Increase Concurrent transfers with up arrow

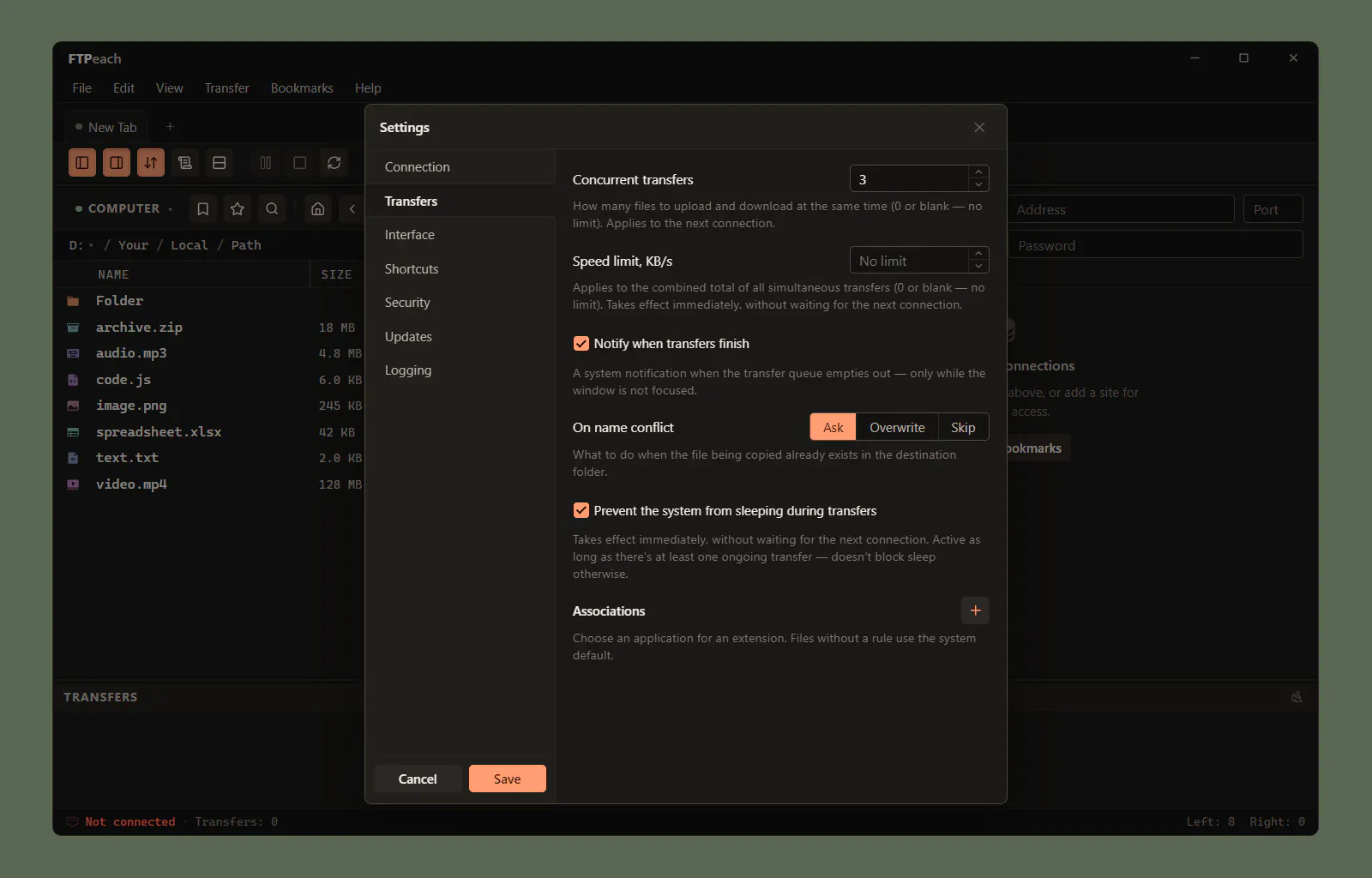pos(978,172)
